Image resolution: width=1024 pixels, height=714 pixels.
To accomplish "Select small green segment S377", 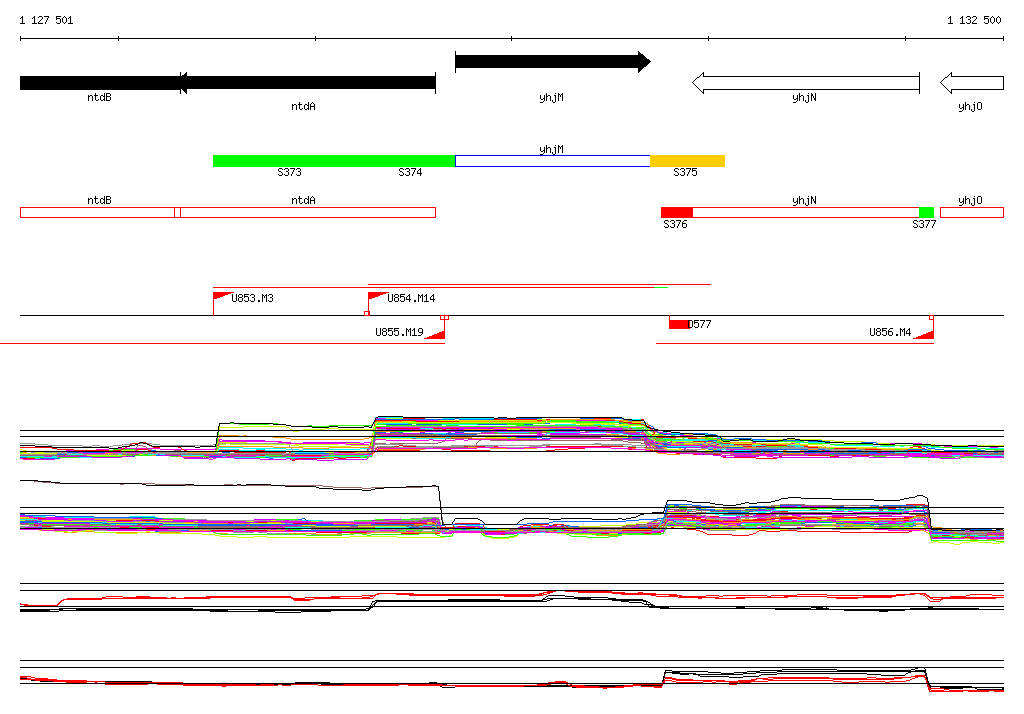I will (x=926, y=212).
